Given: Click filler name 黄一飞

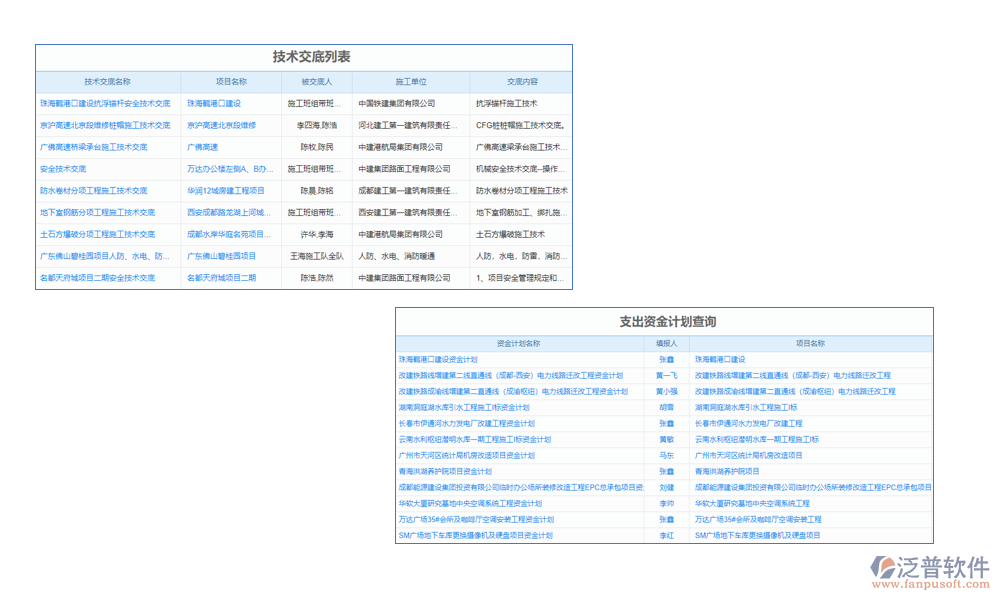Looking at the screenshot, I should (667, 375).
